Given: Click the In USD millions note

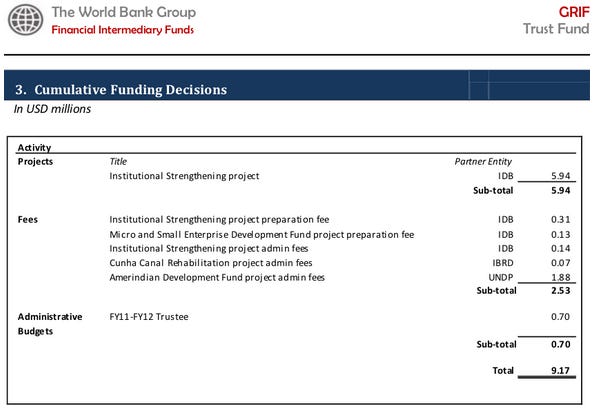Looking at the screenshot, I should click(52, 109).
